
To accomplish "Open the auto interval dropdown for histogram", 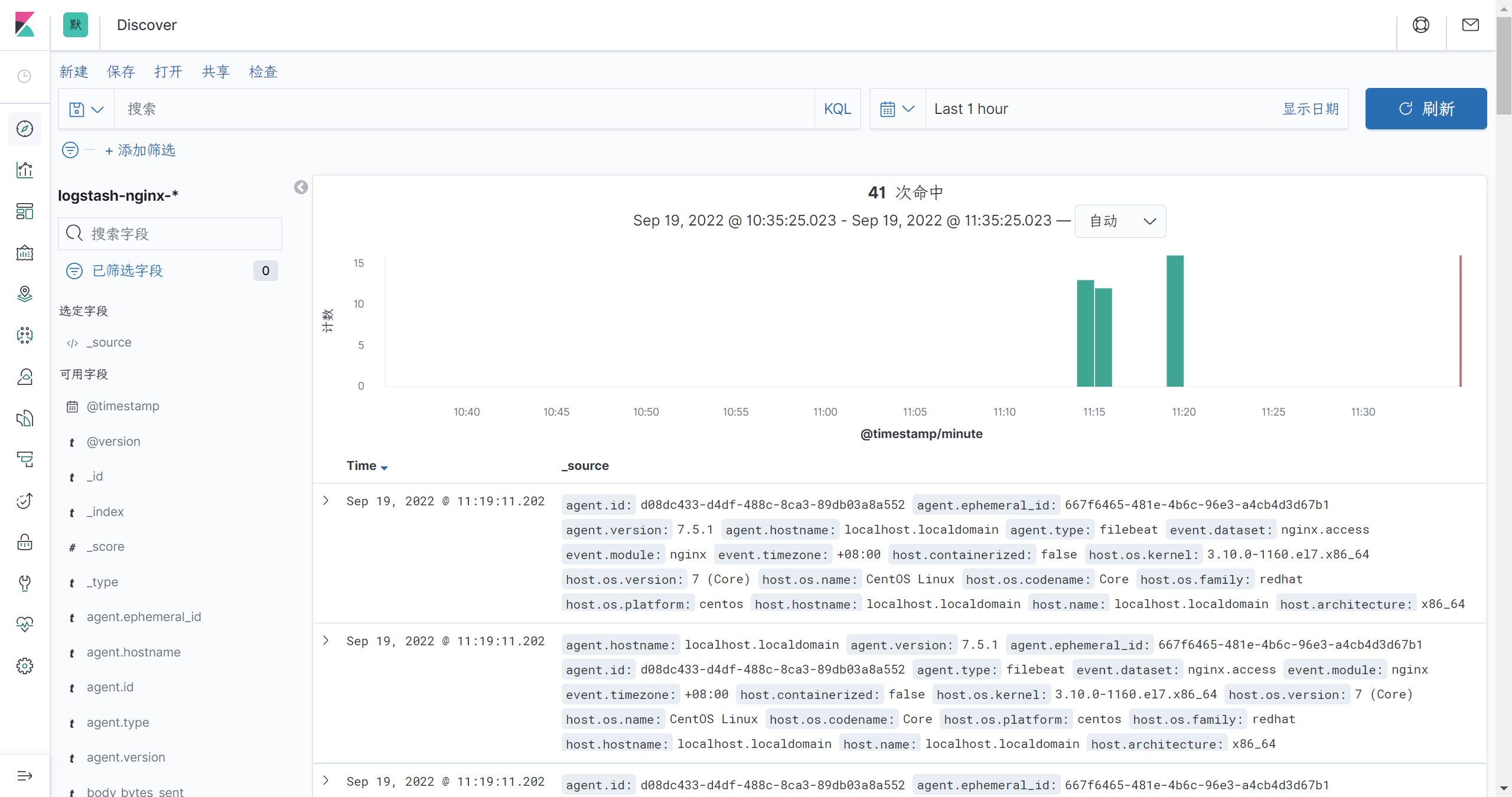I will tap(1120, 221).
